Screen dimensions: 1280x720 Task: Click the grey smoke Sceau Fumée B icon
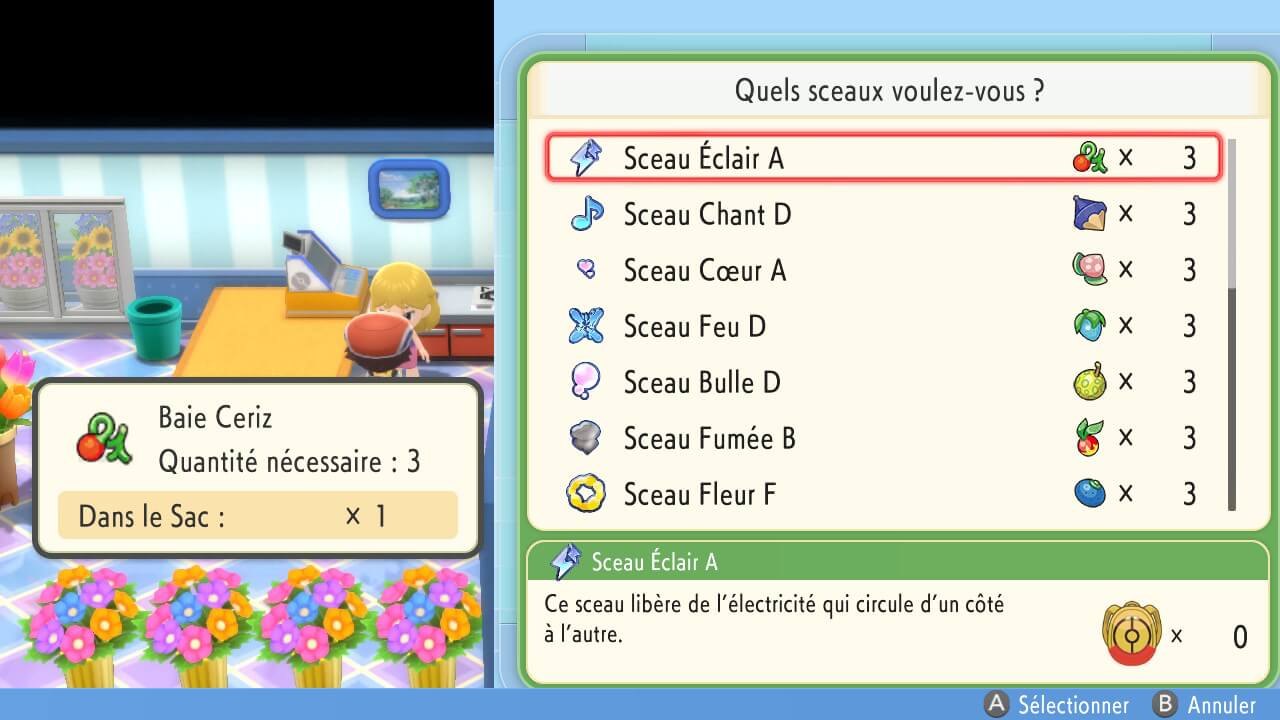[586, 438]
